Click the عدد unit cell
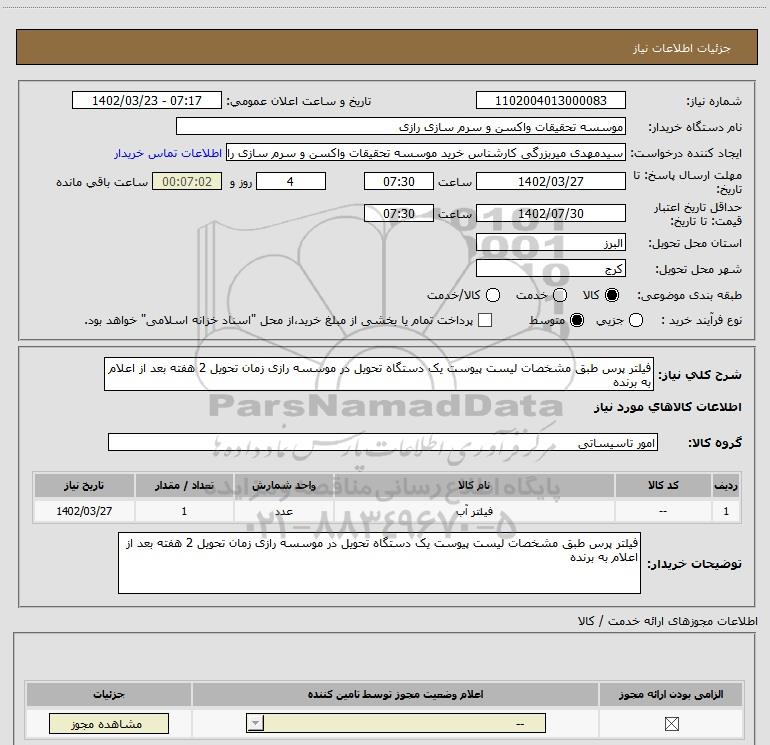The image size is (770, 745). (284, 511)
